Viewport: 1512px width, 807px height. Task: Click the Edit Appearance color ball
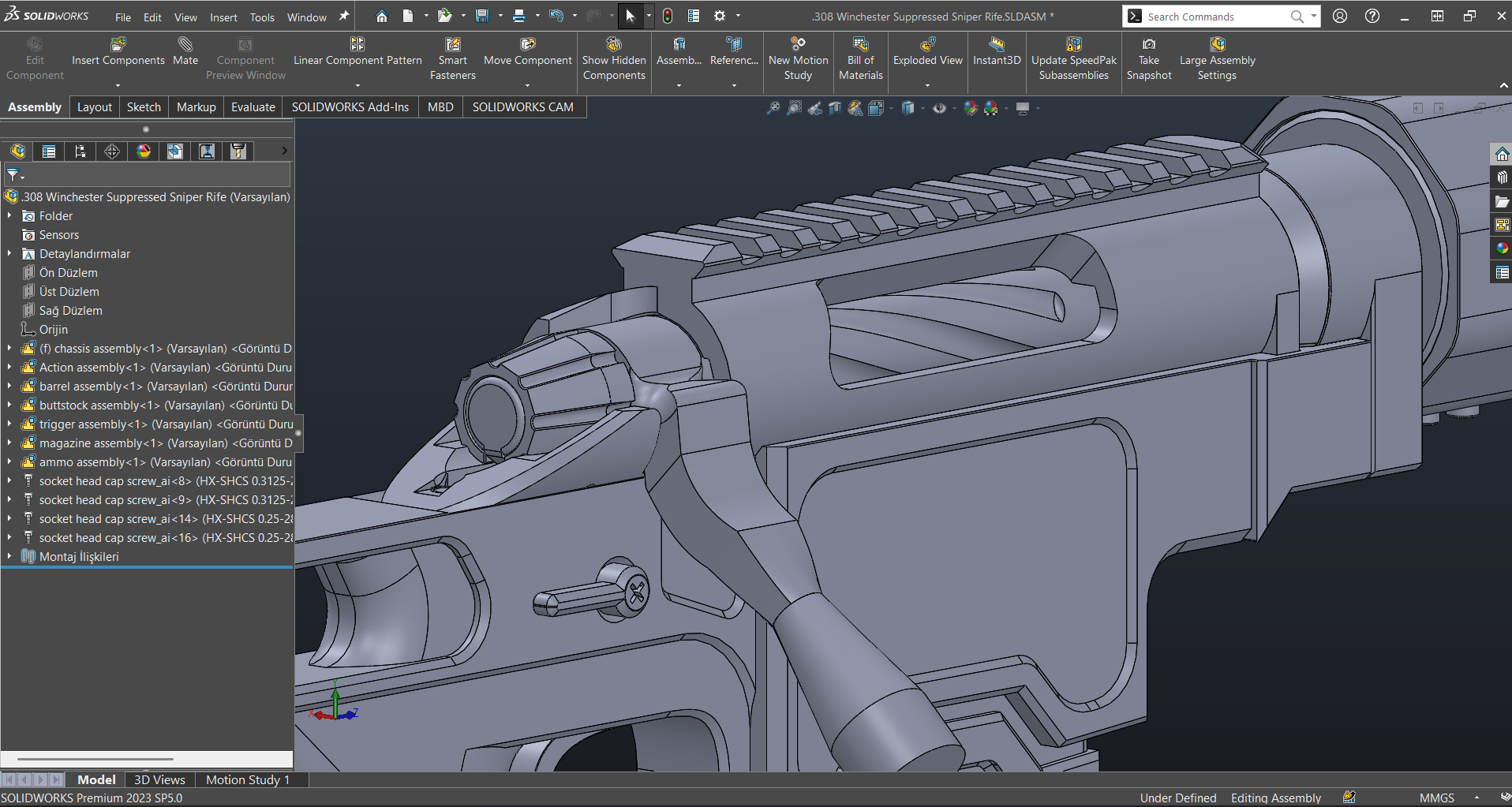[971, 108]
